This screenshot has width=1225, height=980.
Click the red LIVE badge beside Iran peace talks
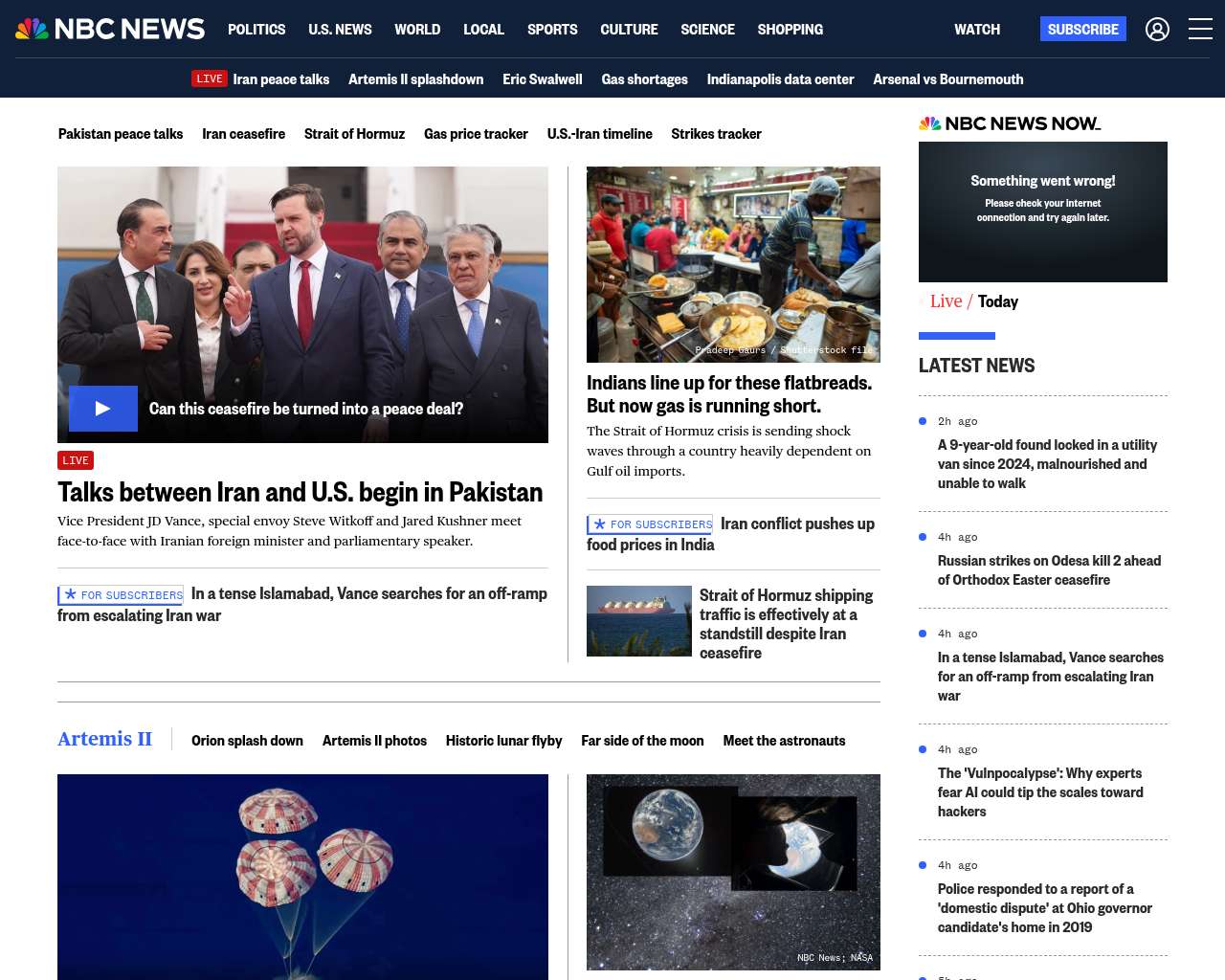point(209,79)
